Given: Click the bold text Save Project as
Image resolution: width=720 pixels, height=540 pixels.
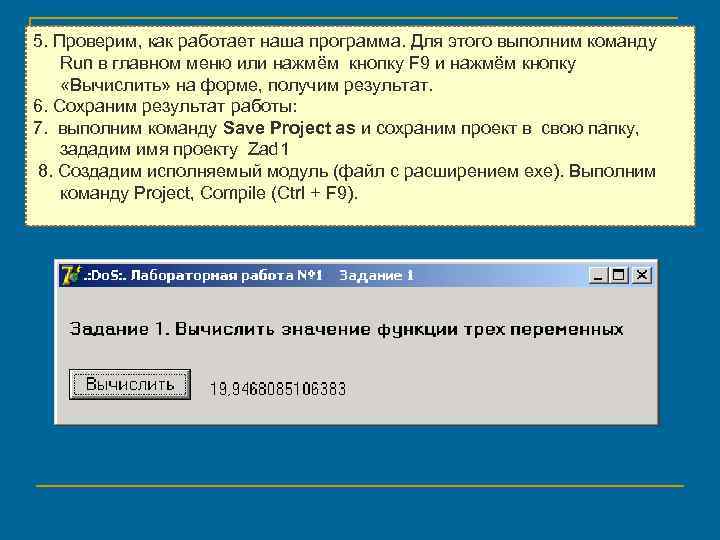Looking at the screenshot, I should click(289, 128).
